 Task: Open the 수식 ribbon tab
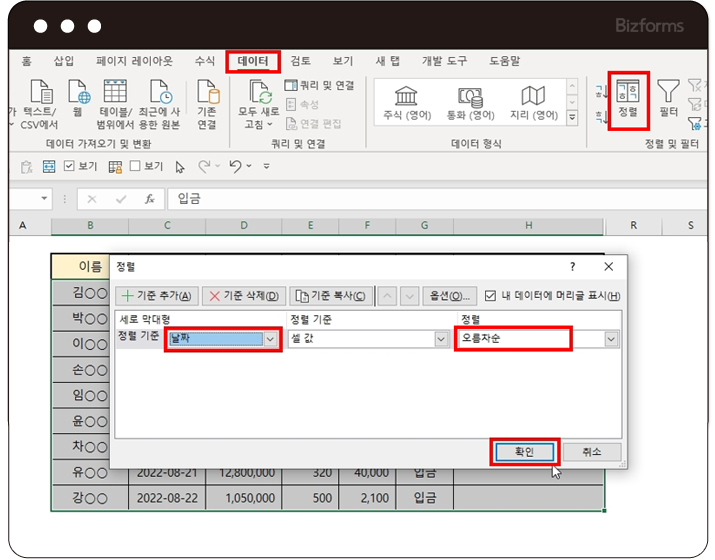[205, 61]
